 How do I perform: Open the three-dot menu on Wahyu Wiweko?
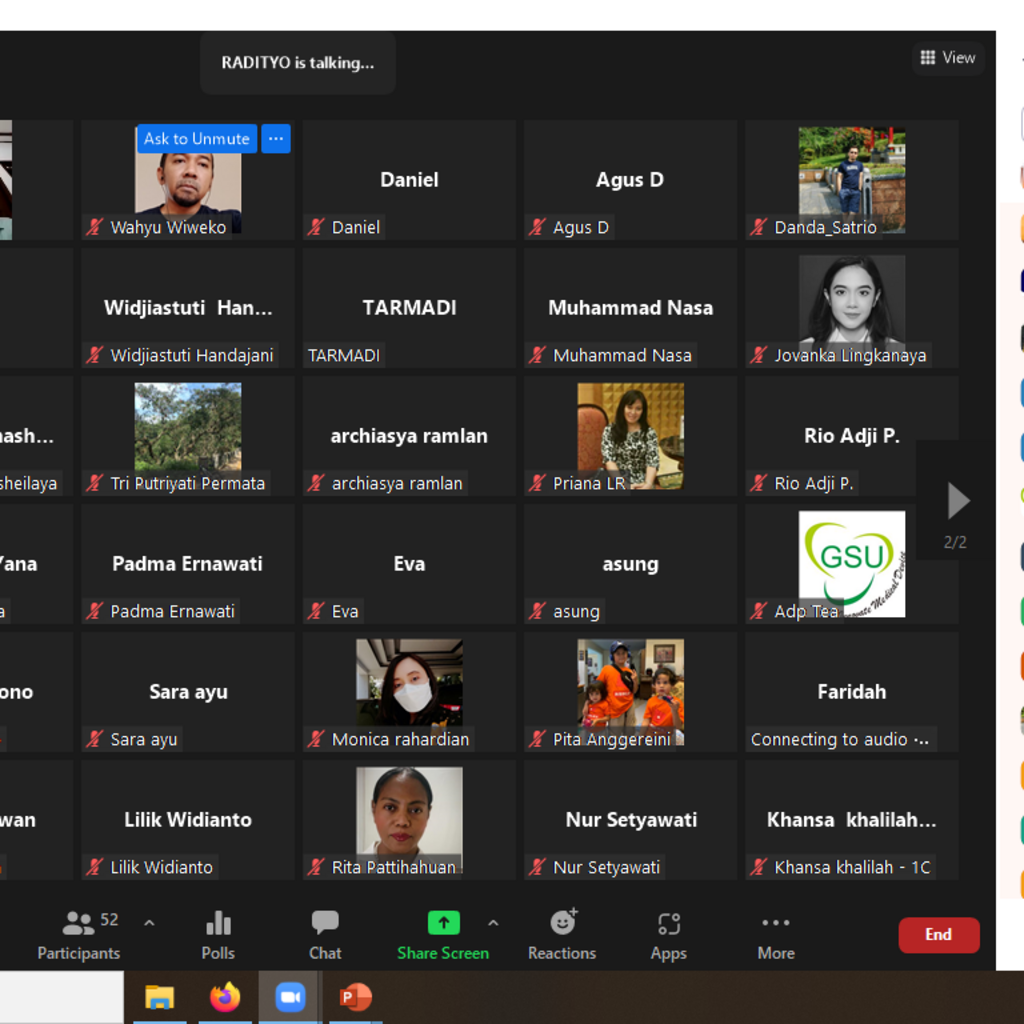tap(276, 139)
